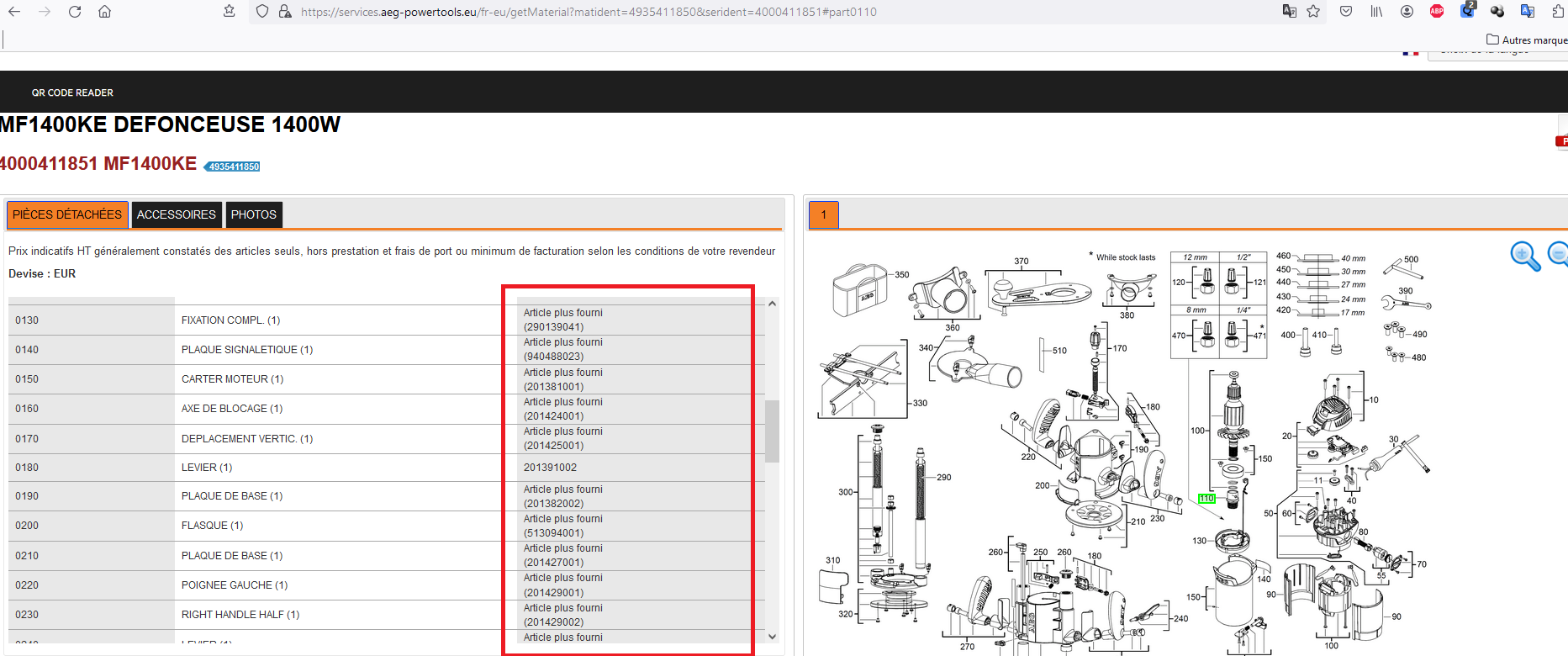The width and height of the screenshot is (1568, 656).
Task: Select position 0150 row number
Action: point(27,379)
